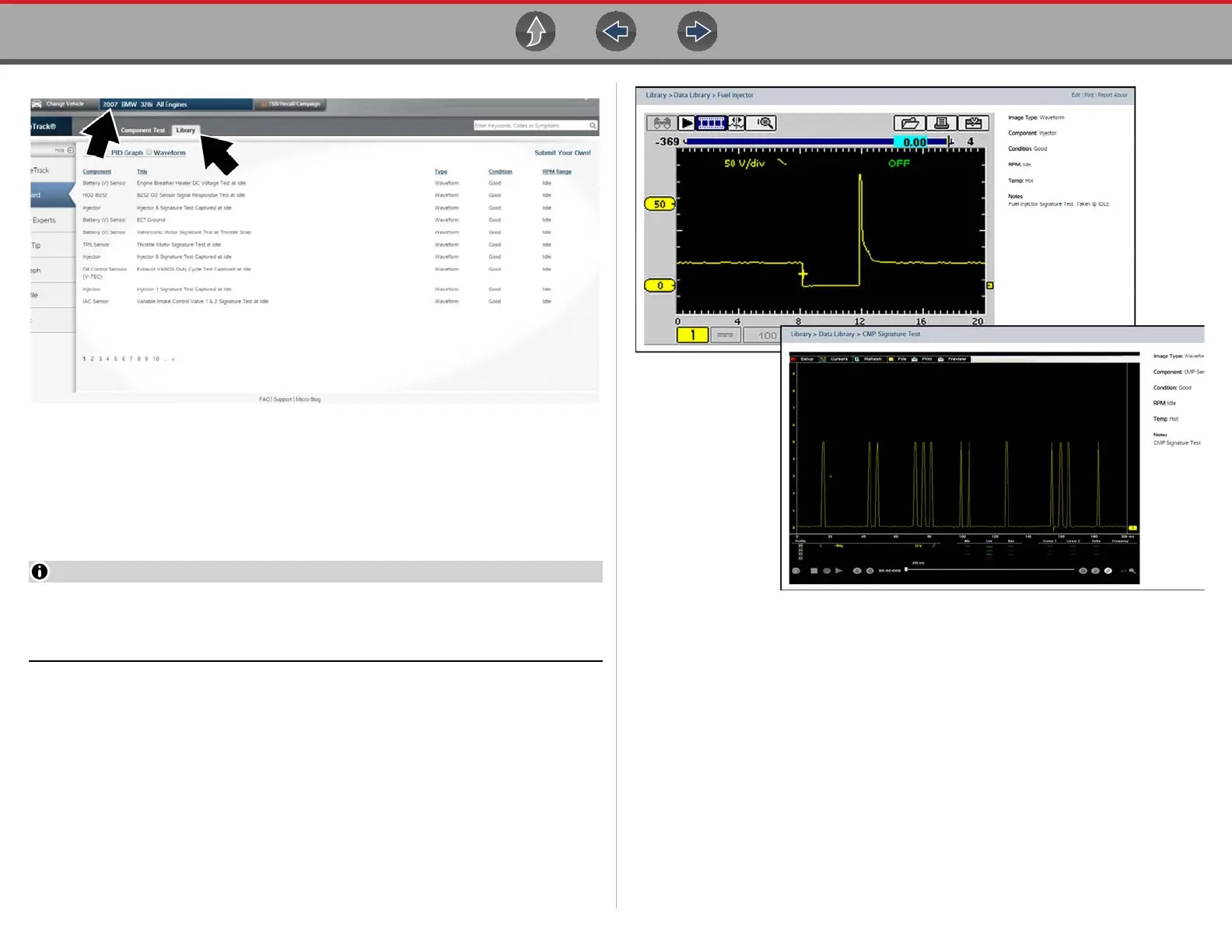This screenshot has height=952, width=1232.
Task: Go to next page with right arrow
Action: click(x=697, y=32)
